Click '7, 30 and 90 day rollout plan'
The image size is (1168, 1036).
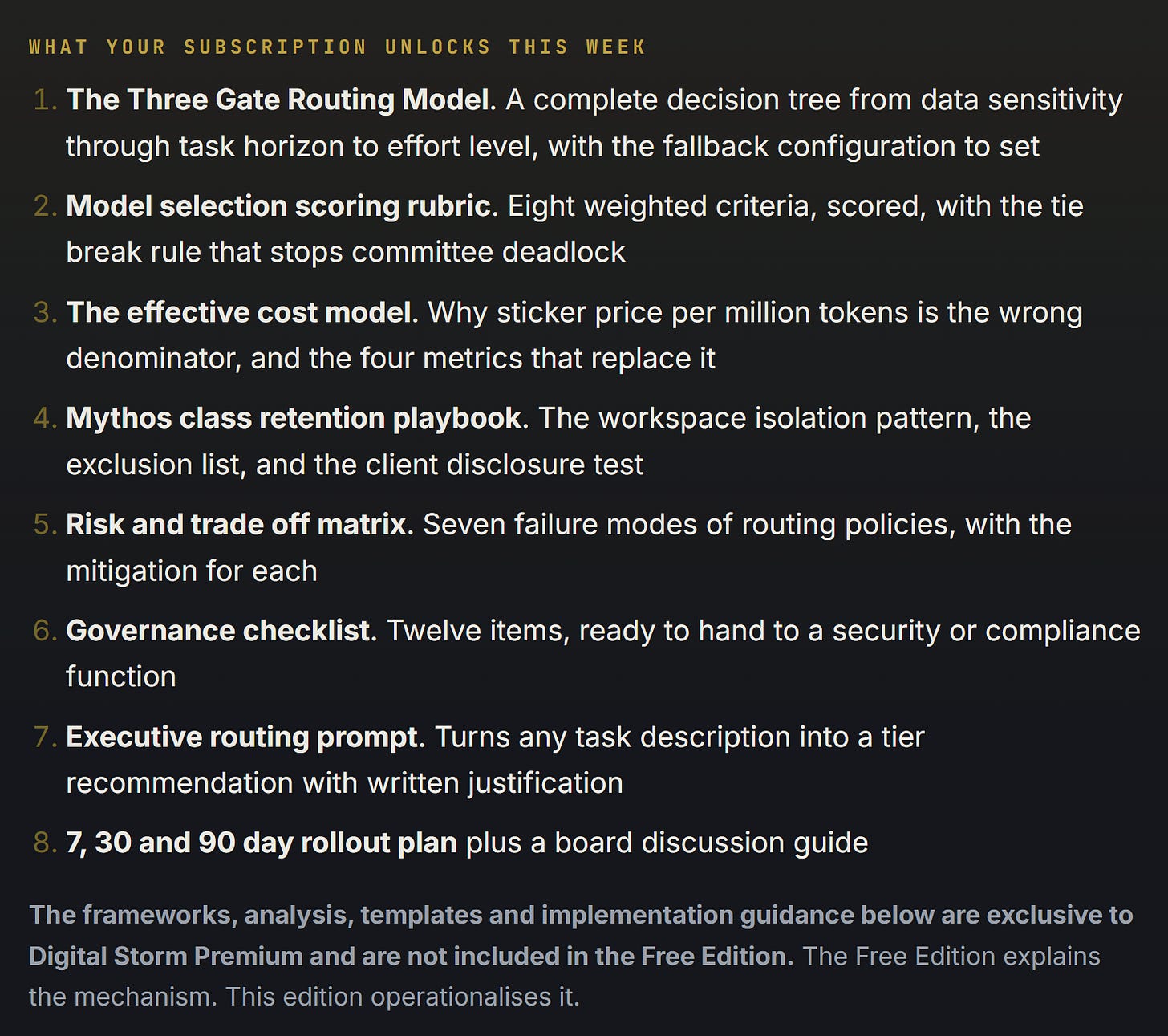click(262, 843)
